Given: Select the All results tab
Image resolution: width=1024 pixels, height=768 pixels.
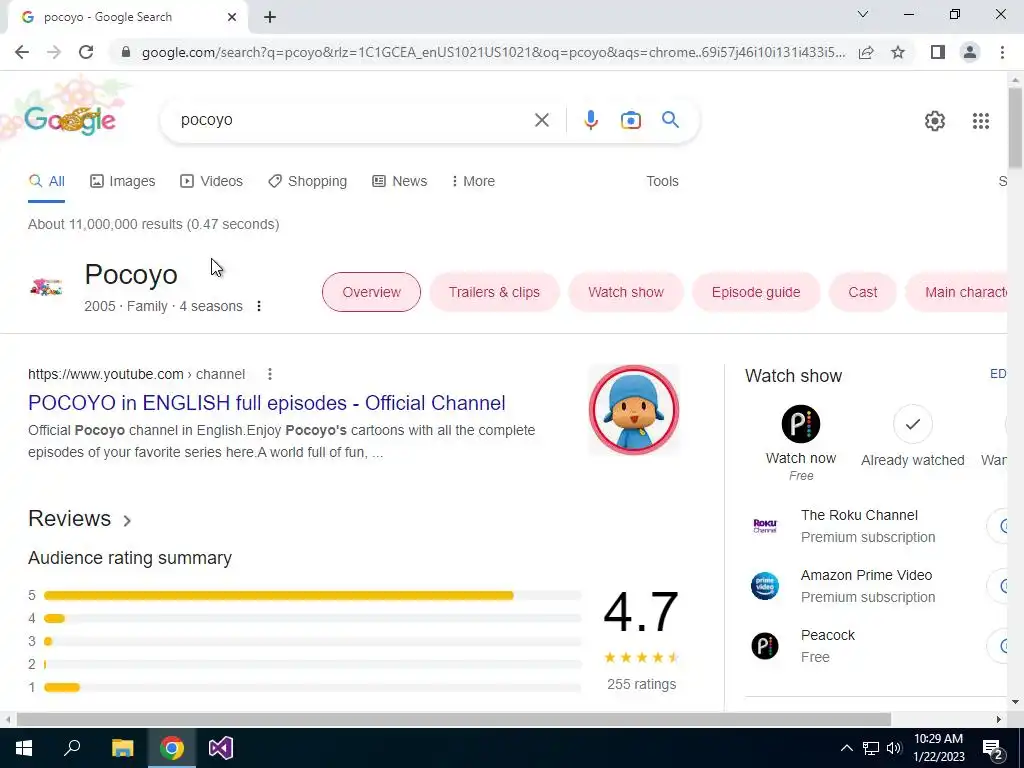Looking at the screenshot, I should click(46, 182).
